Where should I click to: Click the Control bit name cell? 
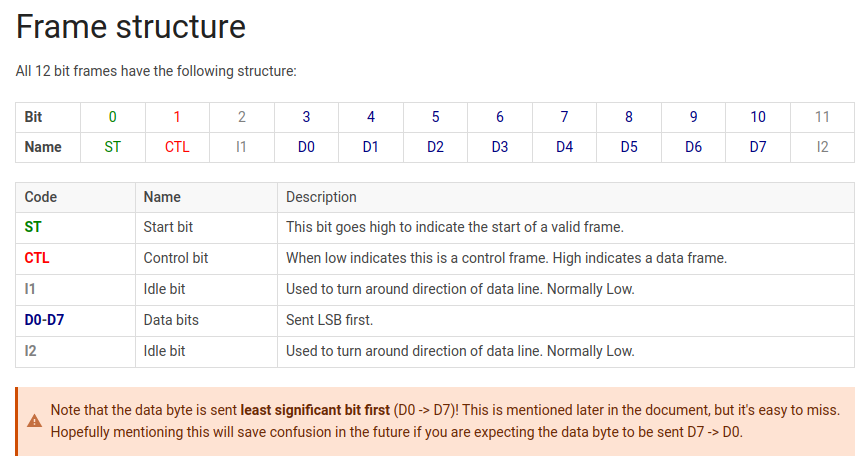(175, 258)
